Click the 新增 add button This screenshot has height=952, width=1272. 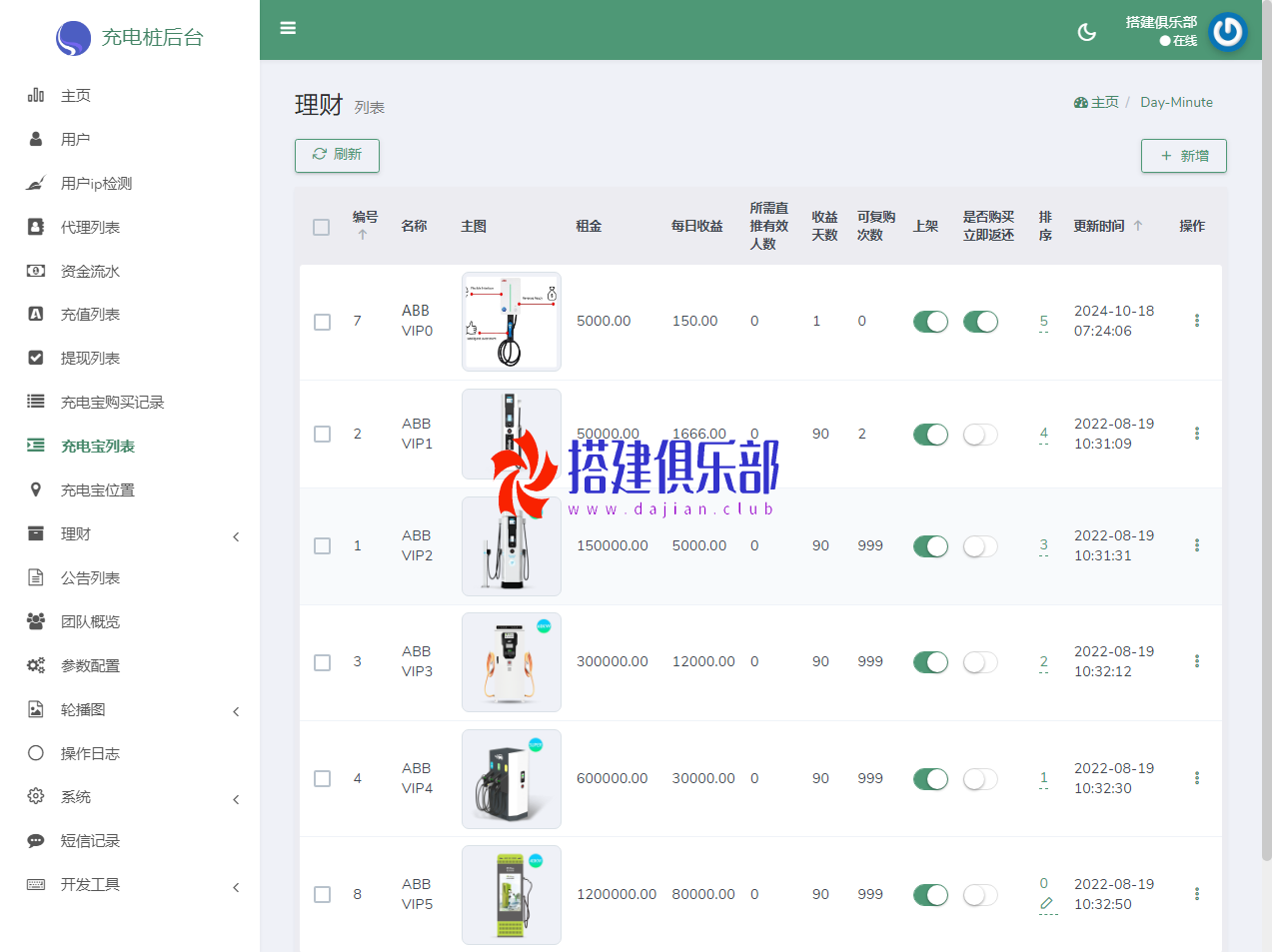click(1184, 156)
